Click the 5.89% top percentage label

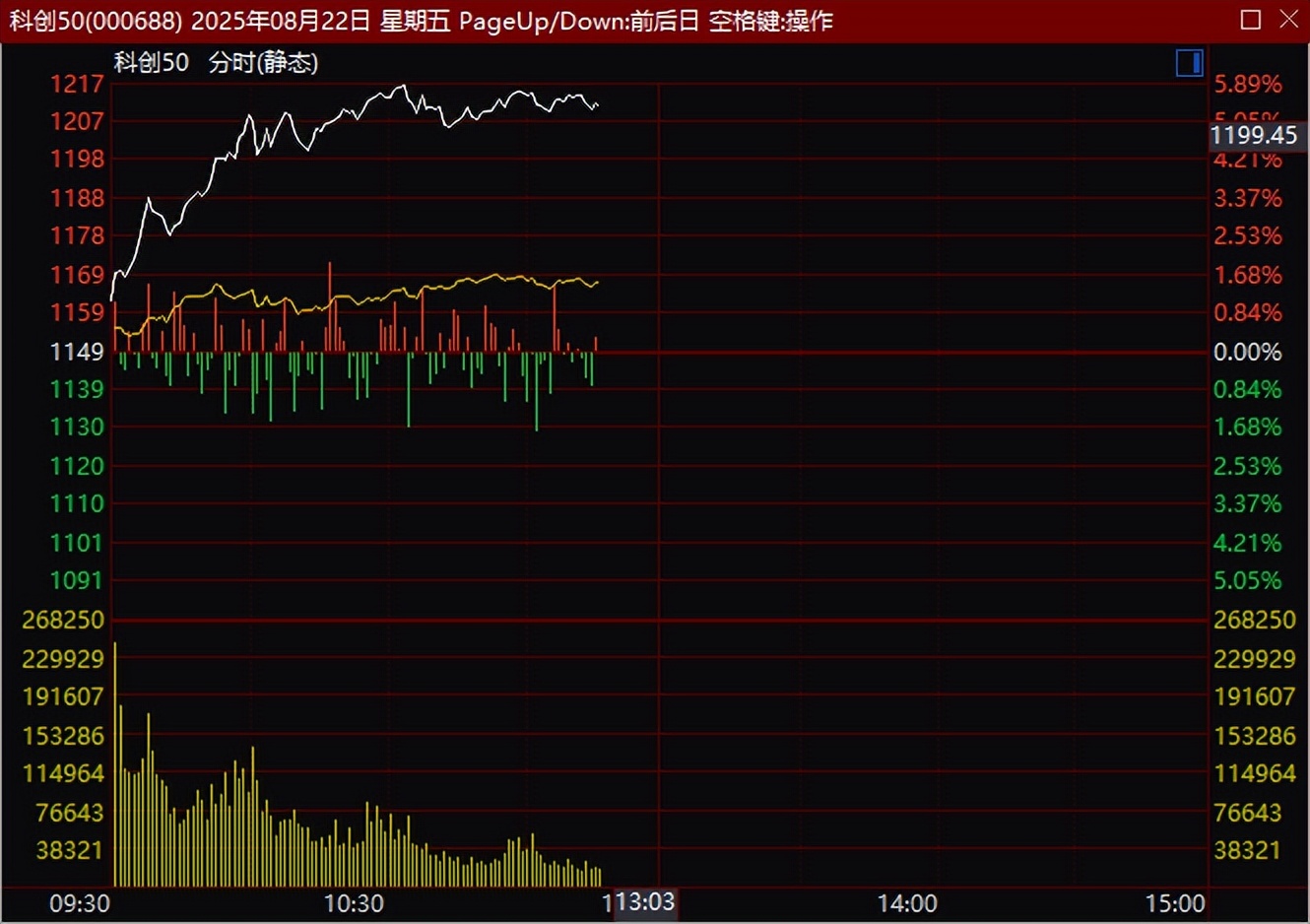(1247, 84)
